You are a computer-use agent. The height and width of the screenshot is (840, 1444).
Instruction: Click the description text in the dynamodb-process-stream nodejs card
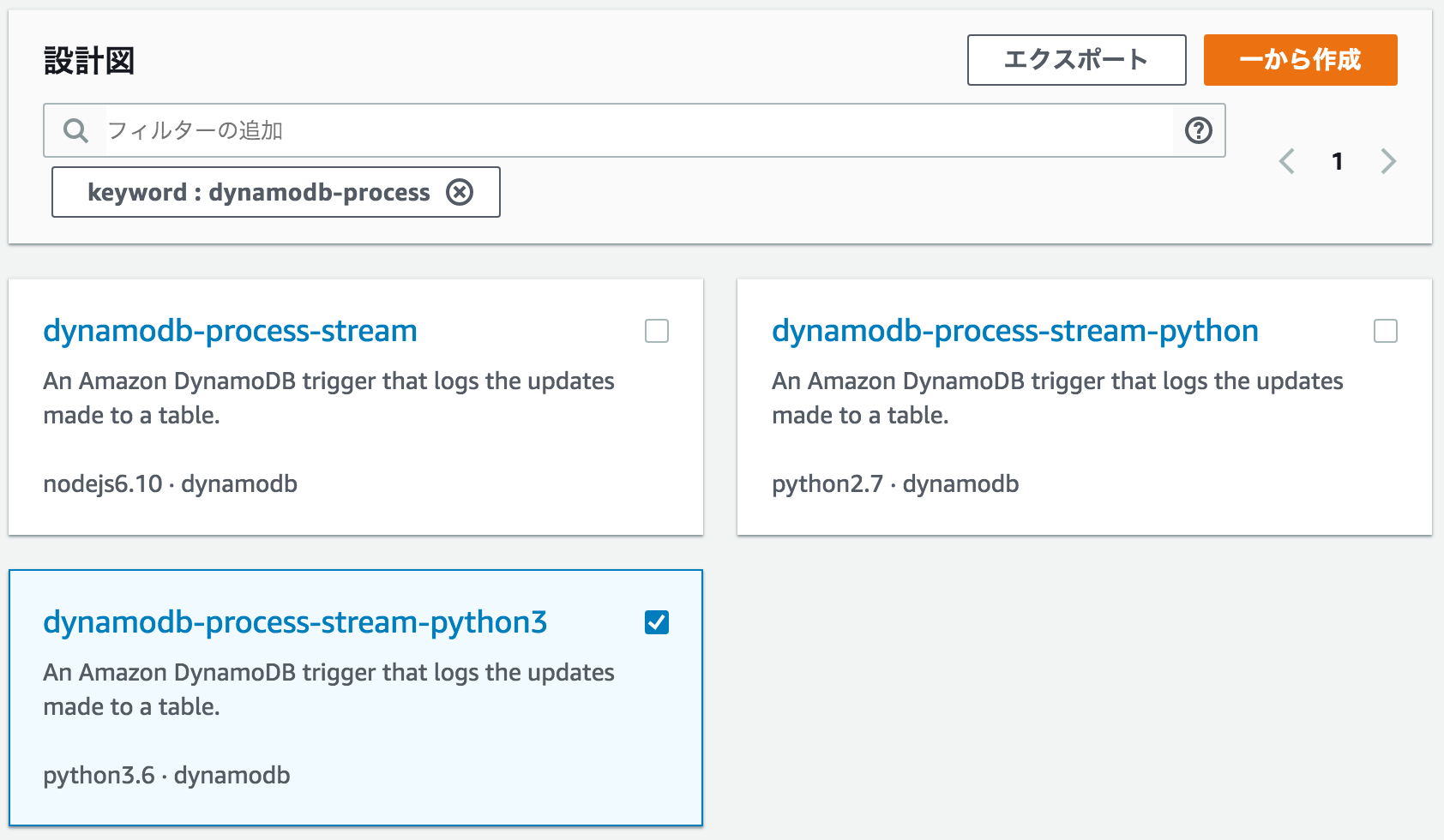[x=328, y=398]
